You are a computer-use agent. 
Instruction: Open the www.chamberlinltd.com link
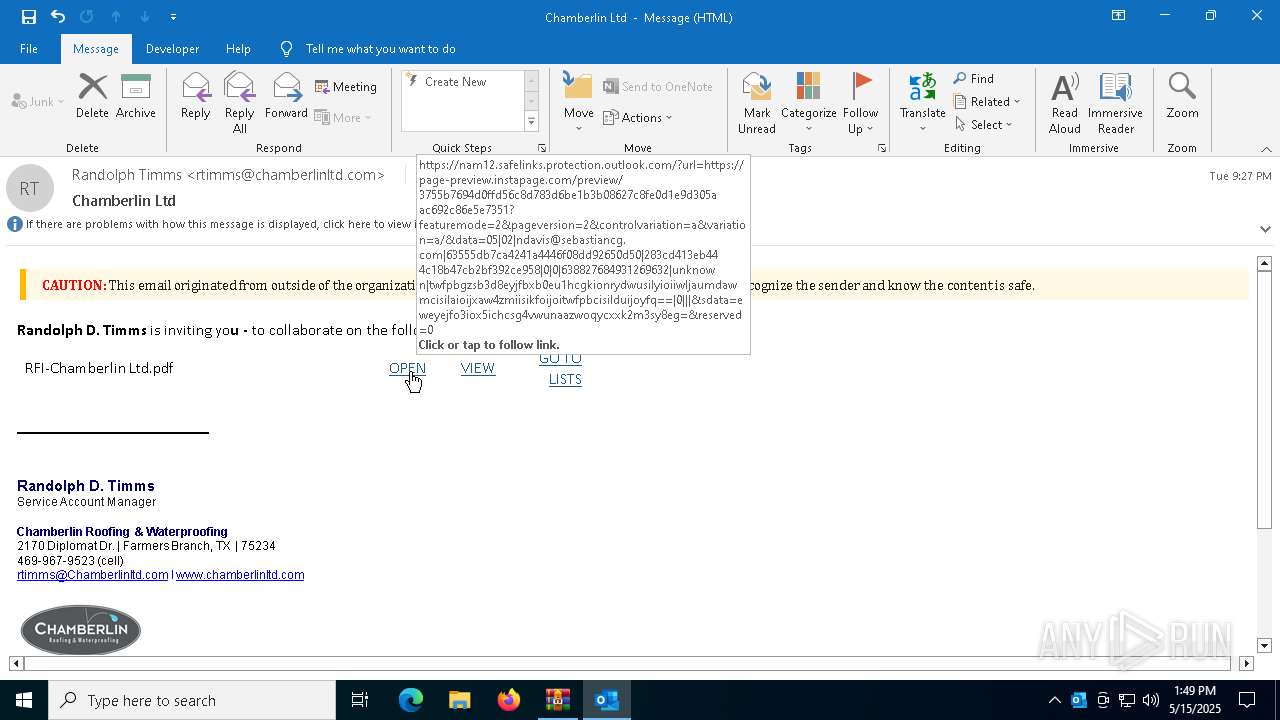click(240, 575)
